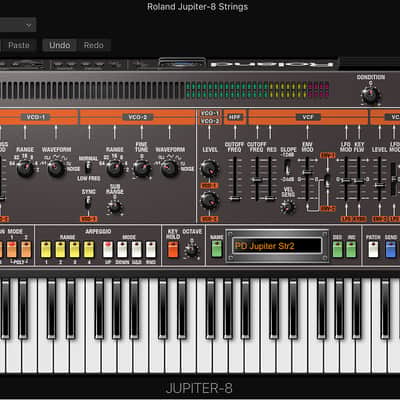This screenshot has width=400, height=400.
Task: Click the VCF section header label
Action: 308,117
